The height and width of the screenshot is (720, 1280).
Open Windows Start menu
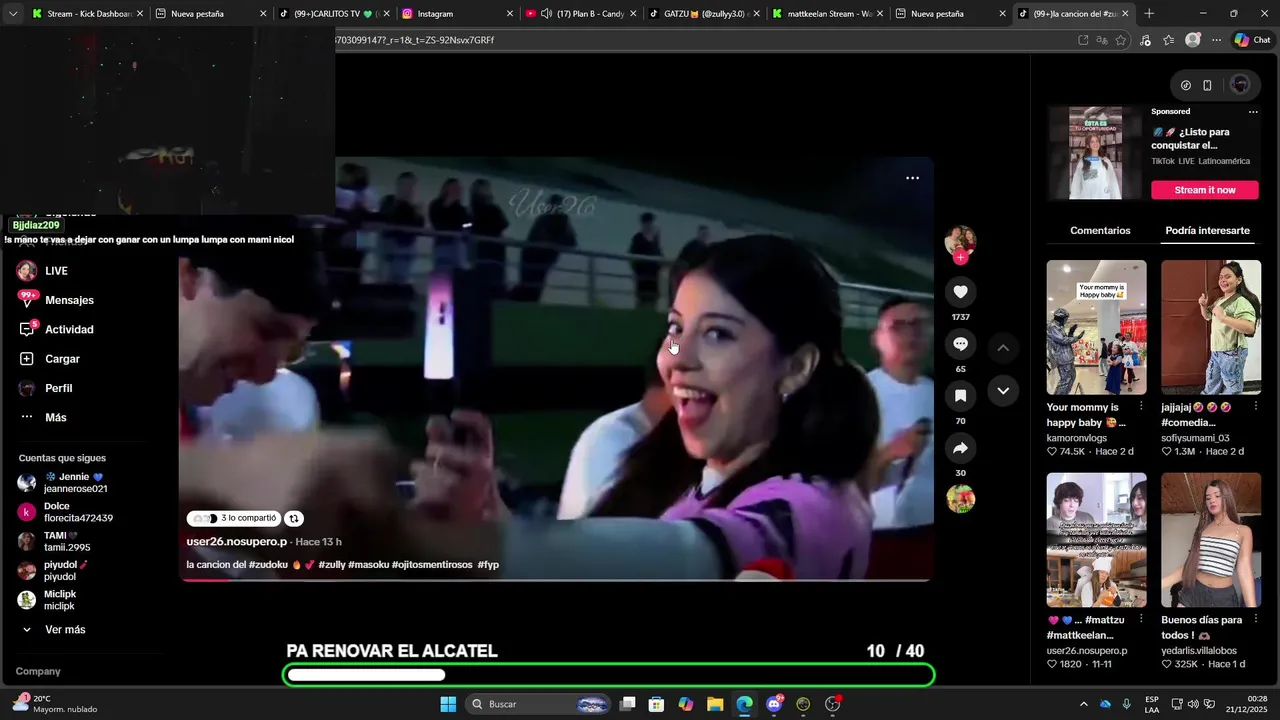(448, 704)
